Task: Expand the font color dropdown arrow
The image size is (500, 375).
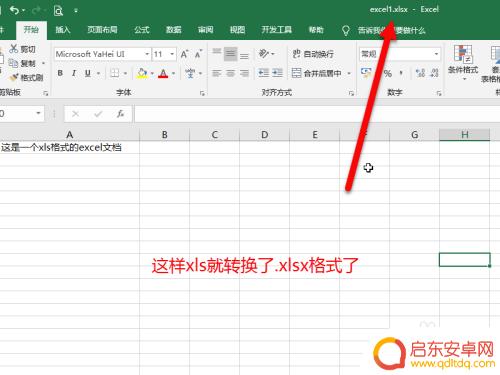Action: click(x=173, y=73)
